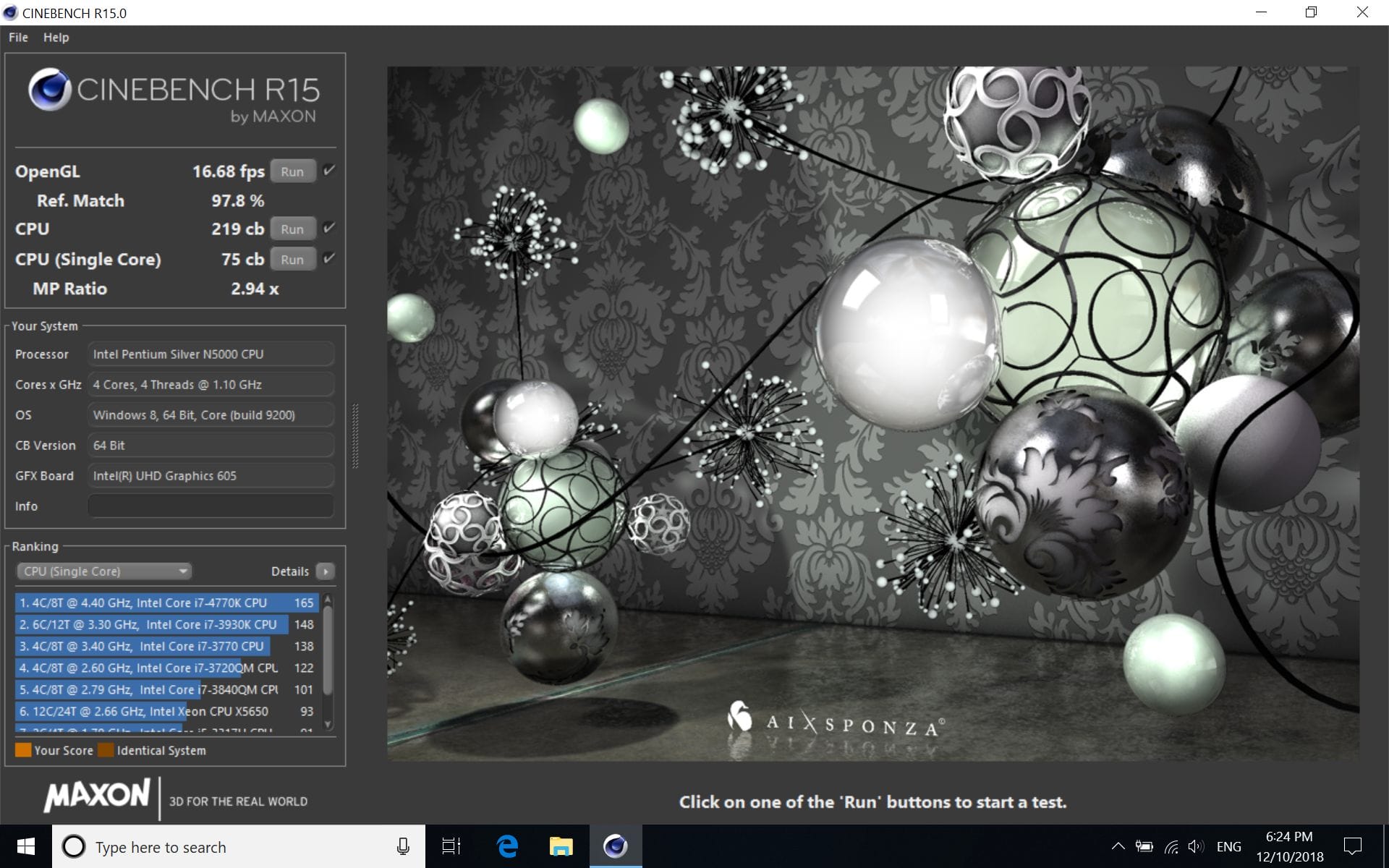Image resolution: width=1389 pixels, height=868 pixels.
Task: Show hidden system tray icons
Action: tap(1118, 846)
